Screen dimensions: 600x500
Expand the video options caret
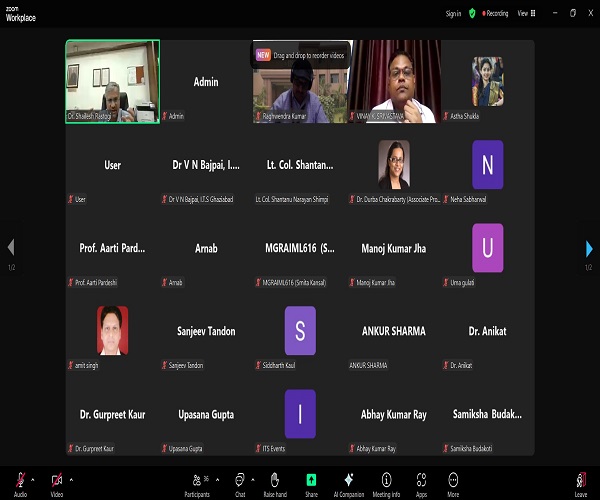(71, 479)
